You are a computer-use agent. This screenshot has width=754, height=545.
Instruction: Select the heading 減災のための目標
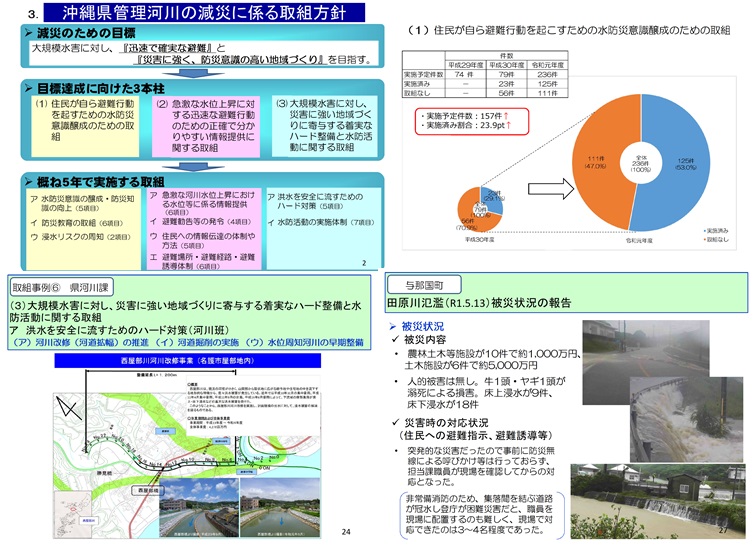tap(86, 33)
